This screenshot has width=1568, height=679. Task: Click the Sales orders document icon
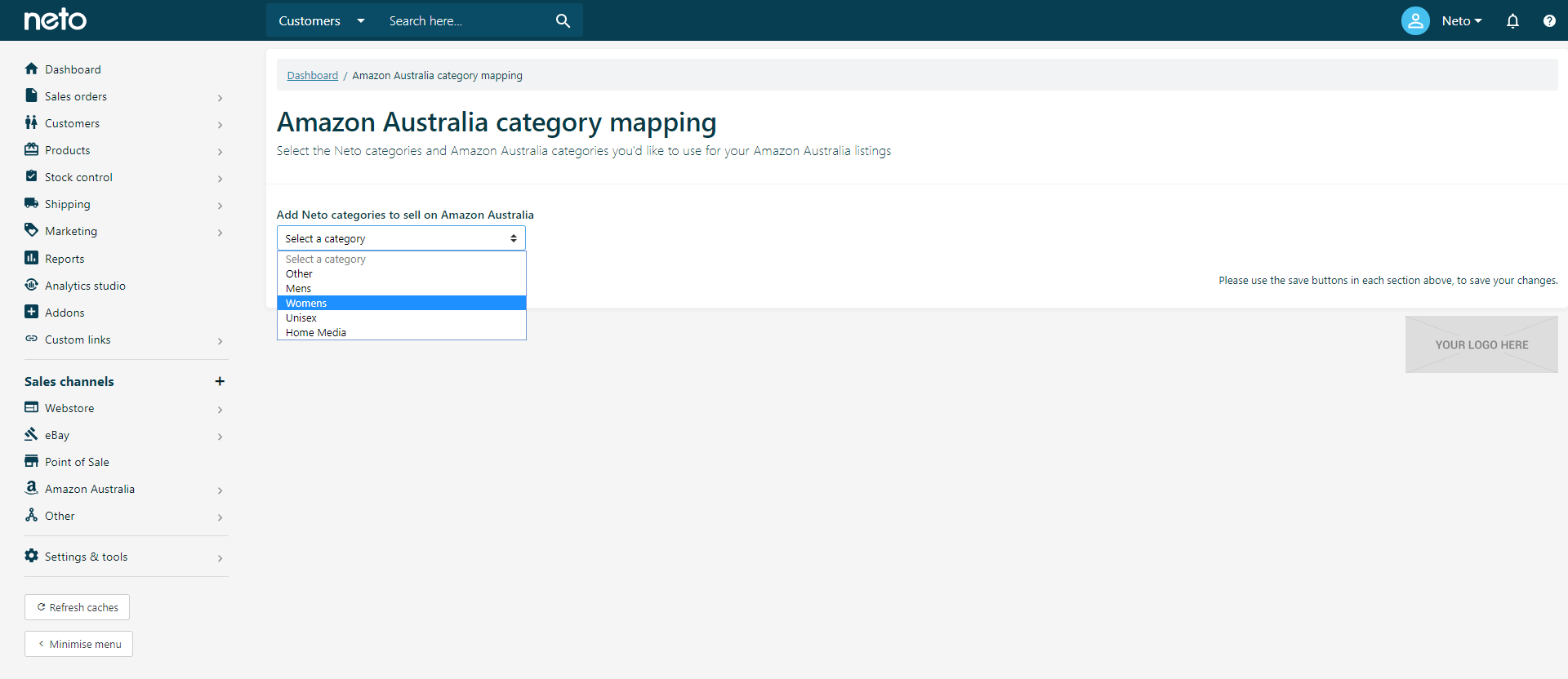[31, 95]
